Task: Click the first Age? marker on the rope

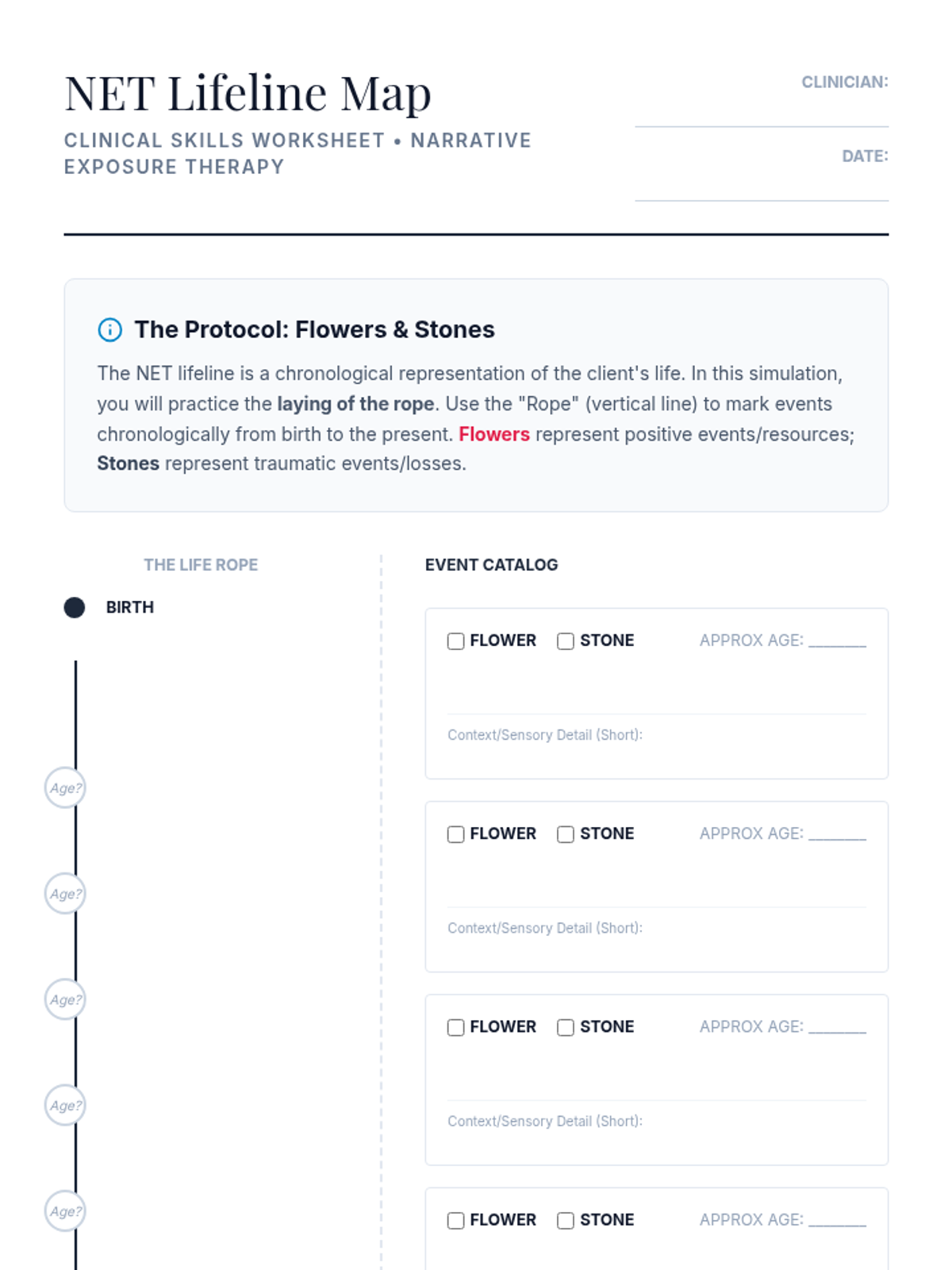Action: click(65, 788)
